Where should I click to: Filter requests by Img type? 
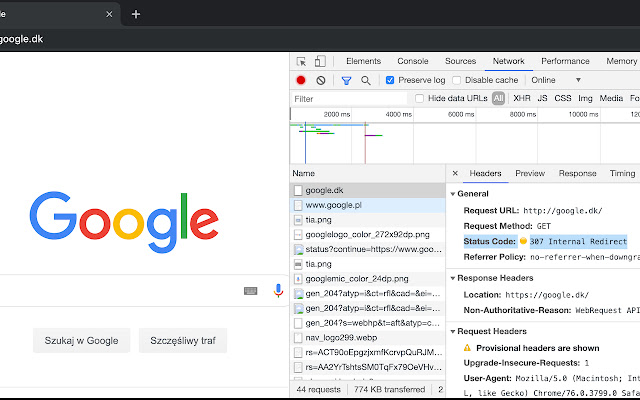pos(585,98)
